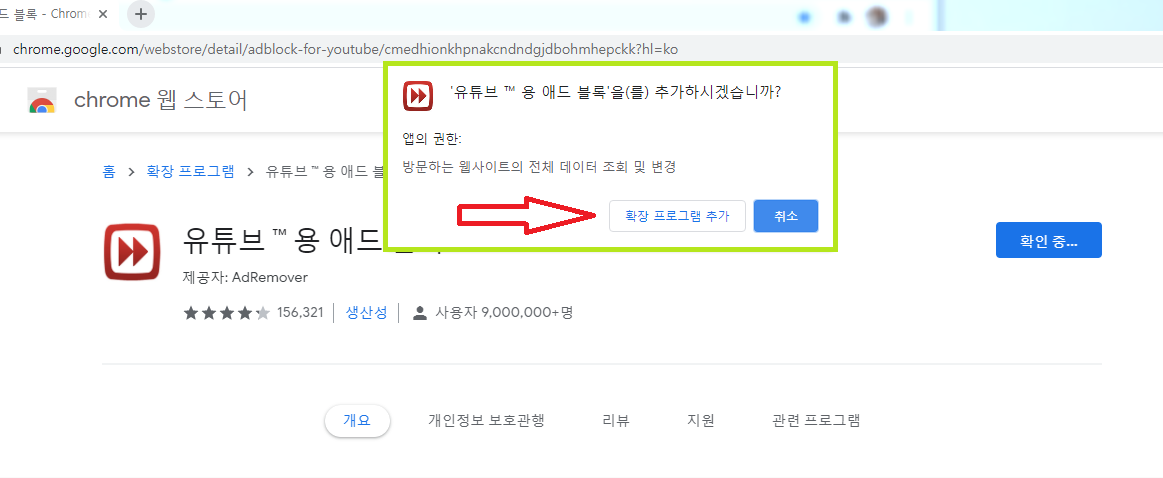Screen dimensions: 1163x478
Task: Click '제공자: AdRemover' text
Action: (x=245, y=278)
